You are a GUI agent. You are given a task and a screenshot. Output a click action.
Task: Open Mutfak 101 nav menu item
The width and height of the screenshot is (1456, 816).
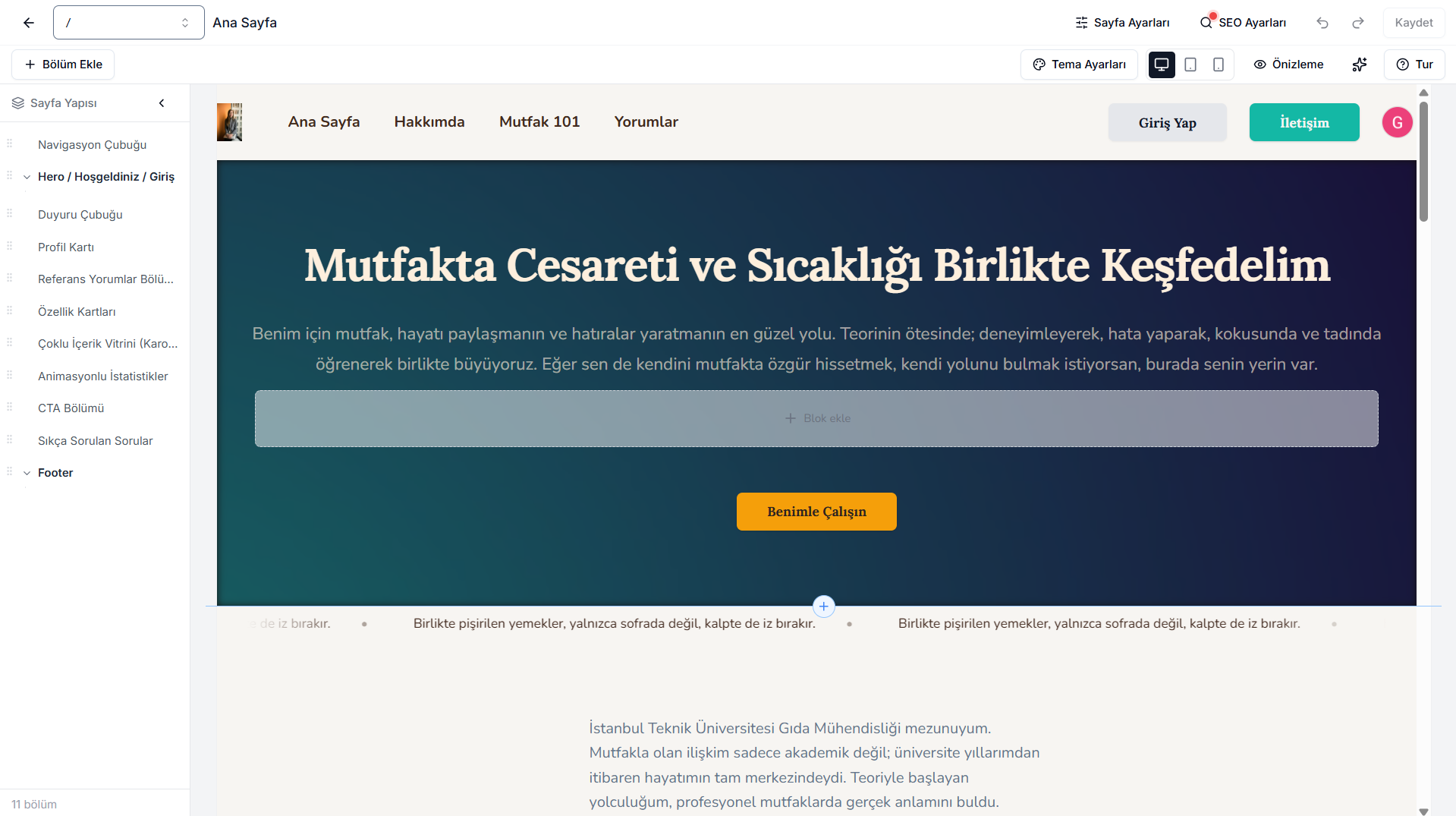click(539, 122)
